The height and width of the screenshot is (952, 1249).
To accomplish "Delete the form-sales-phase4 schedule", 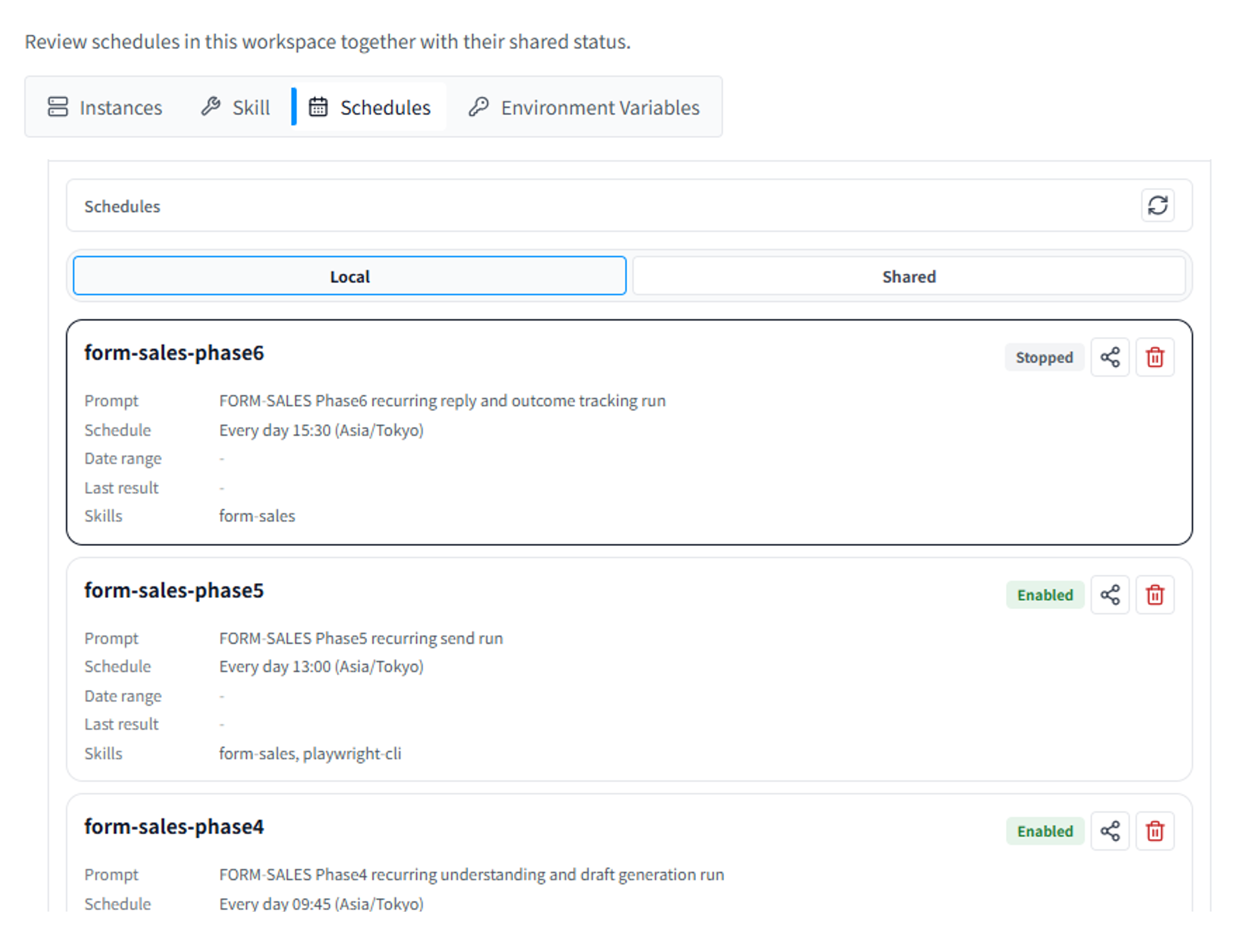I will click(x=1154, y=831).
